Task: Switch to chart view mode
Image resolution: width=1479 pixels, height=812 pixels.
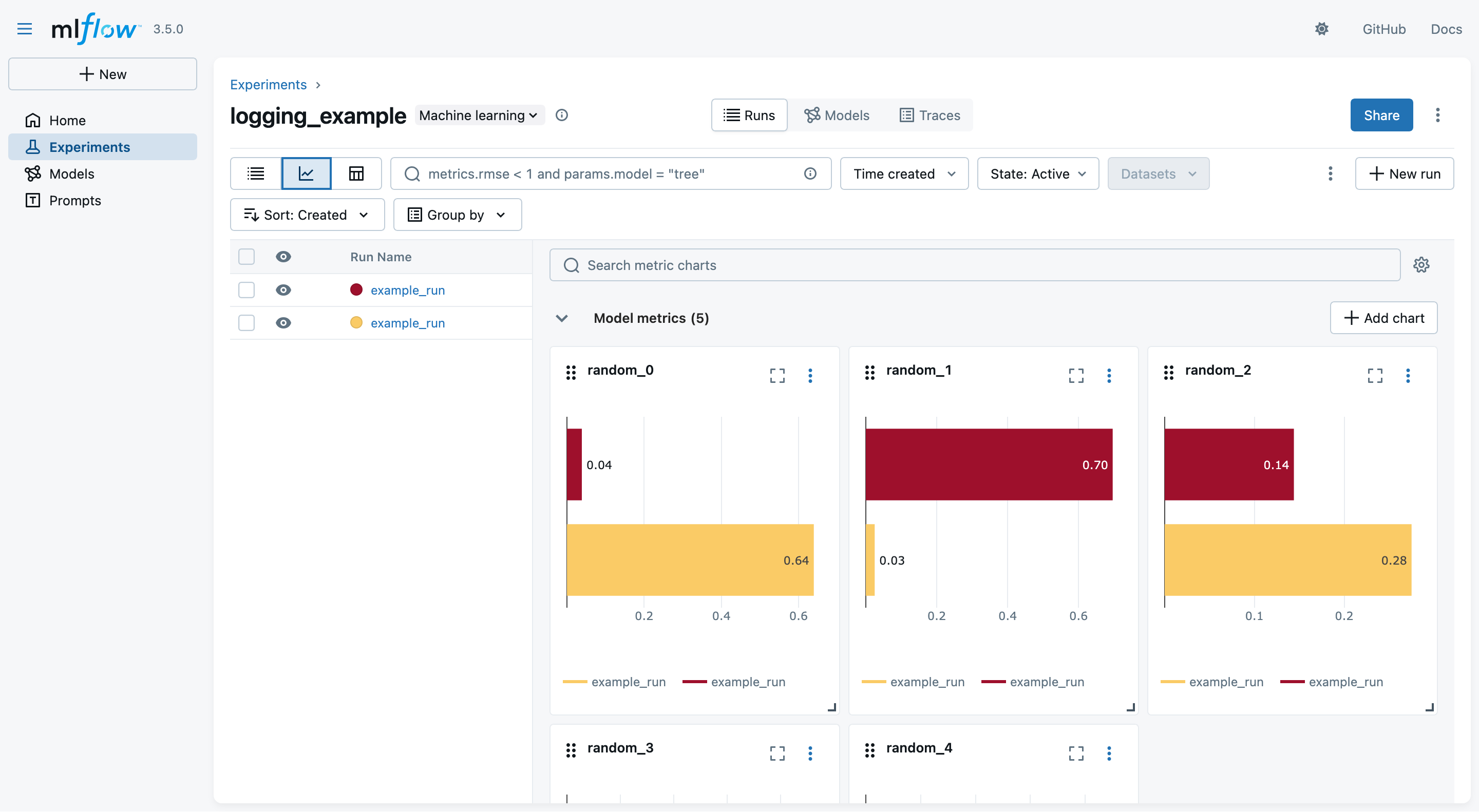Action: (306, 173)
